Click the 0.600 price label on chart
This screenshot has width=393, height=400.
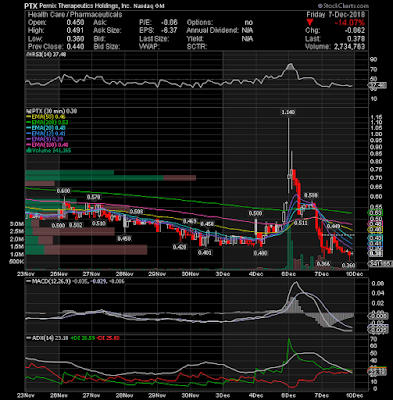63,191
